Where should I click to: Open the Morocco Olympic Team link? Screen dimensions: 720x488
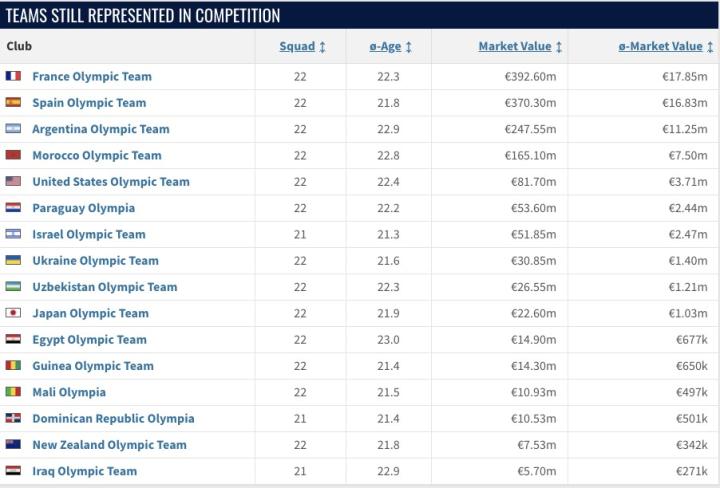pos(97,155)
